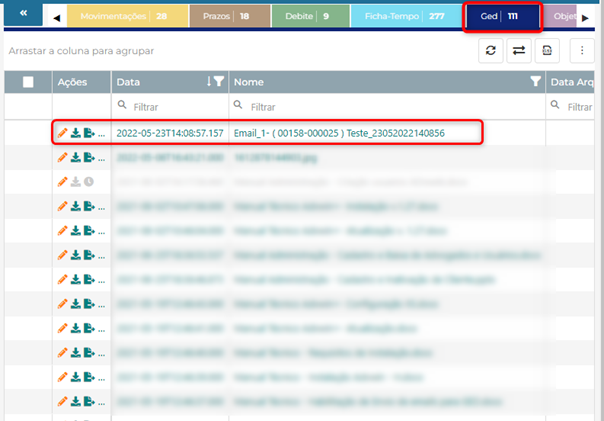604x421 pixels.
Task: Open search operator menu in Data Arq filter
Action: (x=555, y=105)
